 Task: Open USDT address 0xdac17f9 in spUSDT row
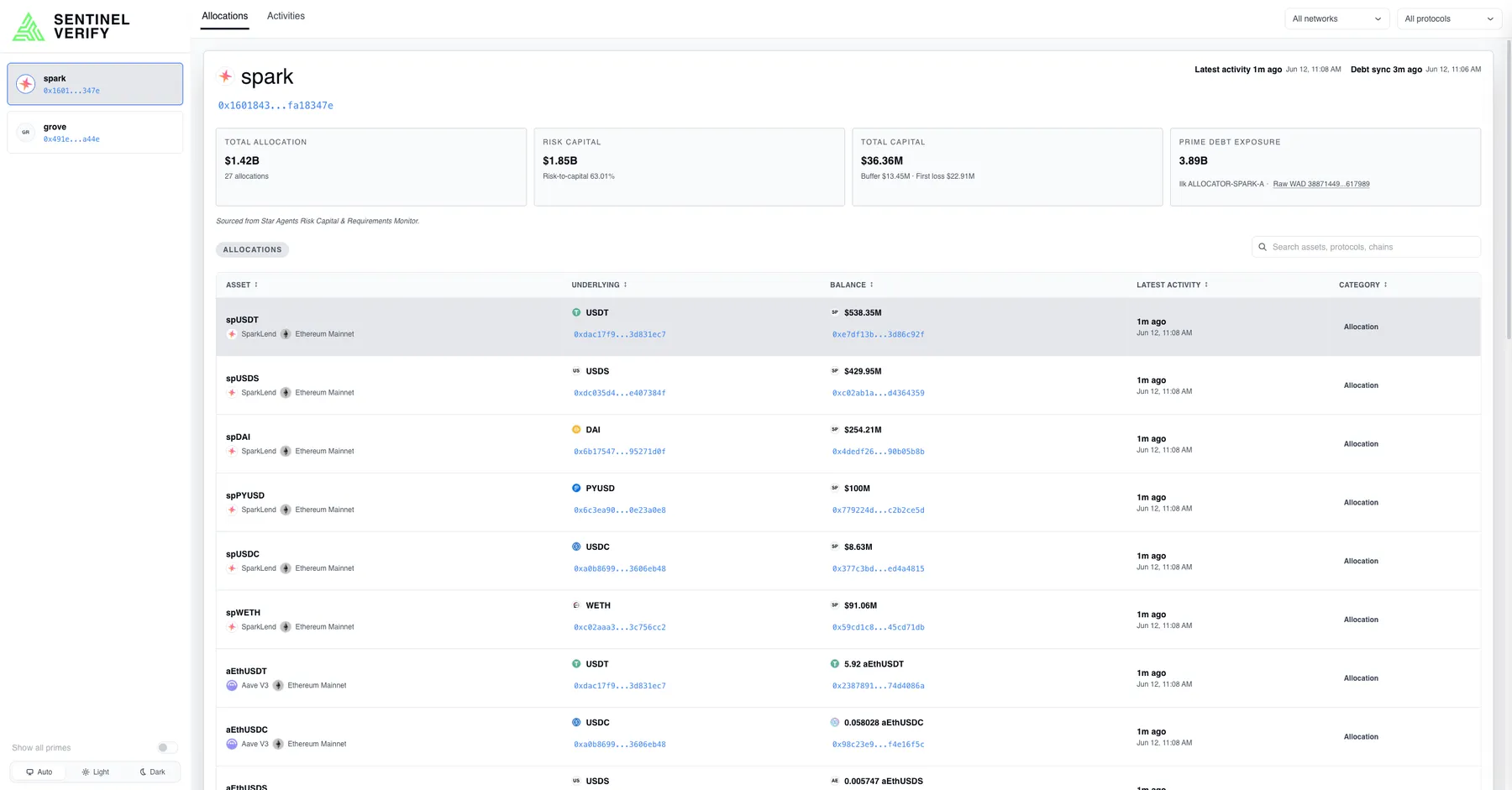pyautogui.click(x=620, y=334)
